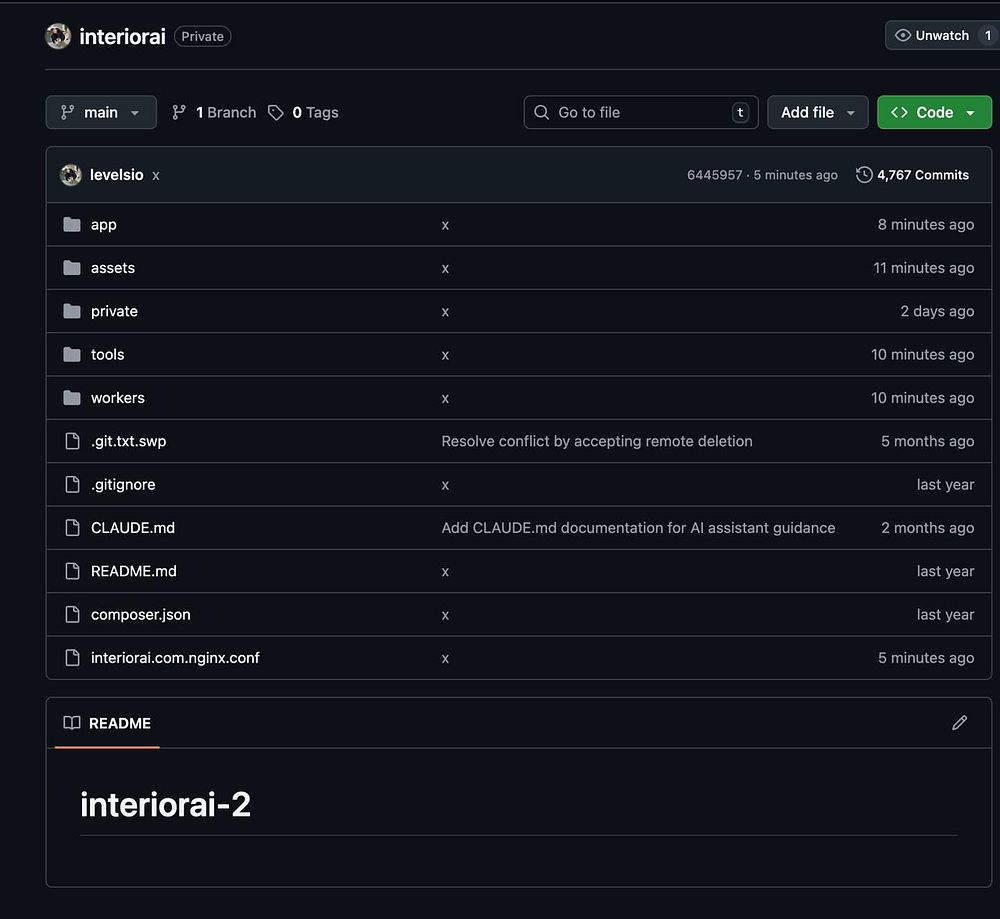
Task: Click the Go to file search field
Action: tap(640, 113)
